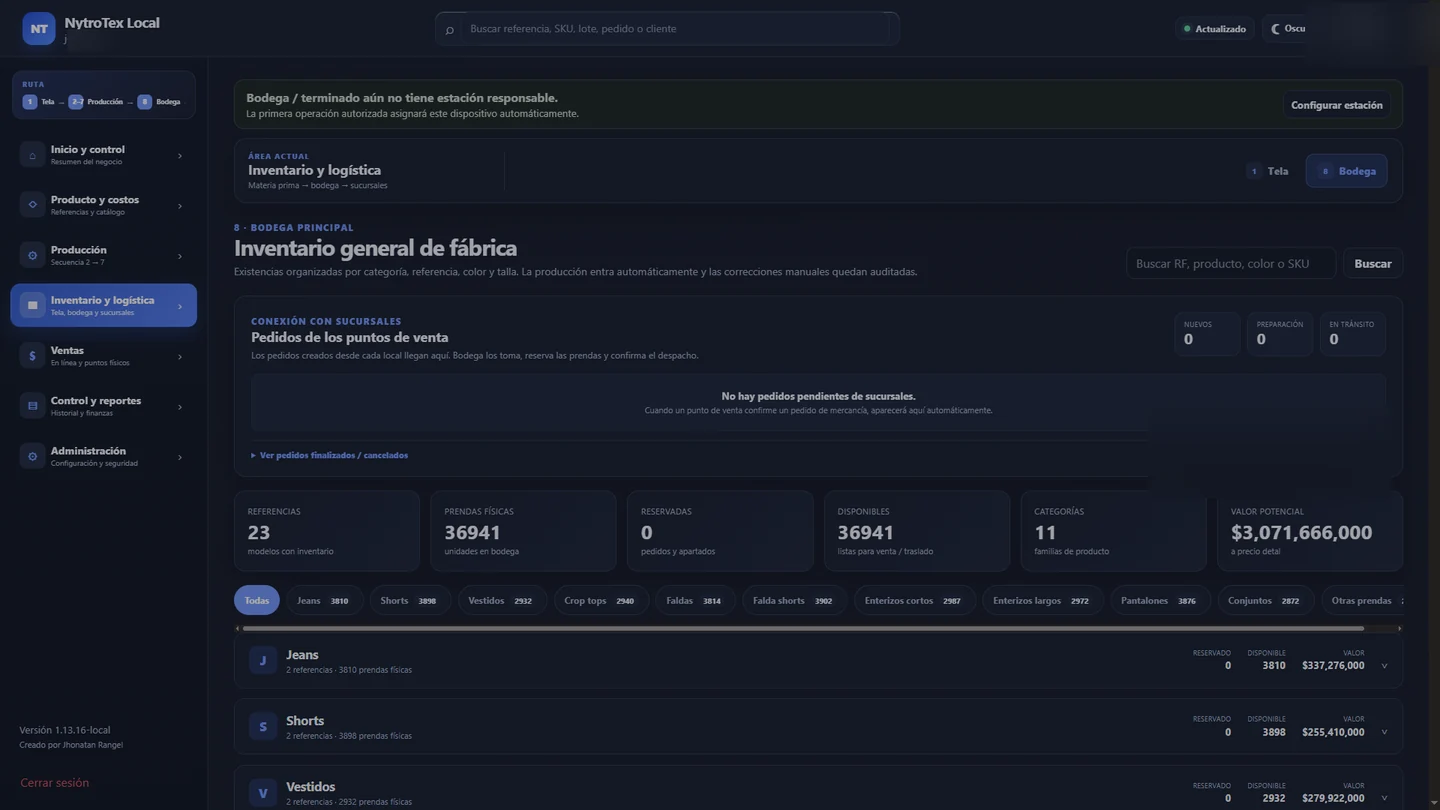Expand the Ventas submenu arrow

(x=180, y=357)
